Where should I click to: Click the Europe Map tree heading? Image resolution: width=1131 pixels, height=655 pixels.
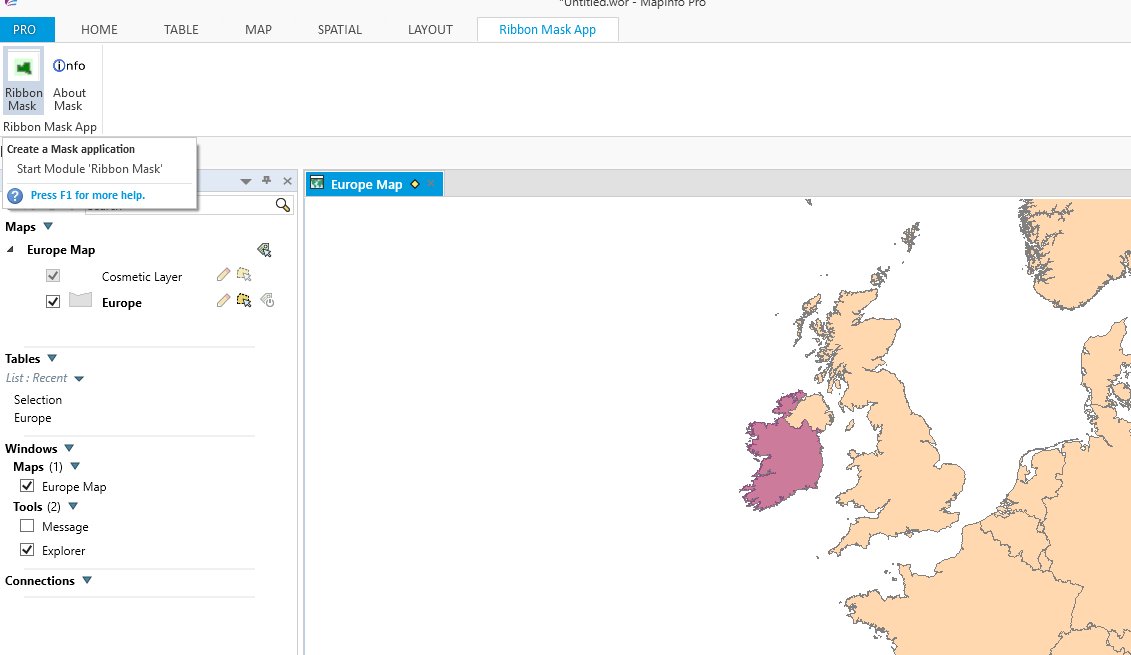click(61, 250)
